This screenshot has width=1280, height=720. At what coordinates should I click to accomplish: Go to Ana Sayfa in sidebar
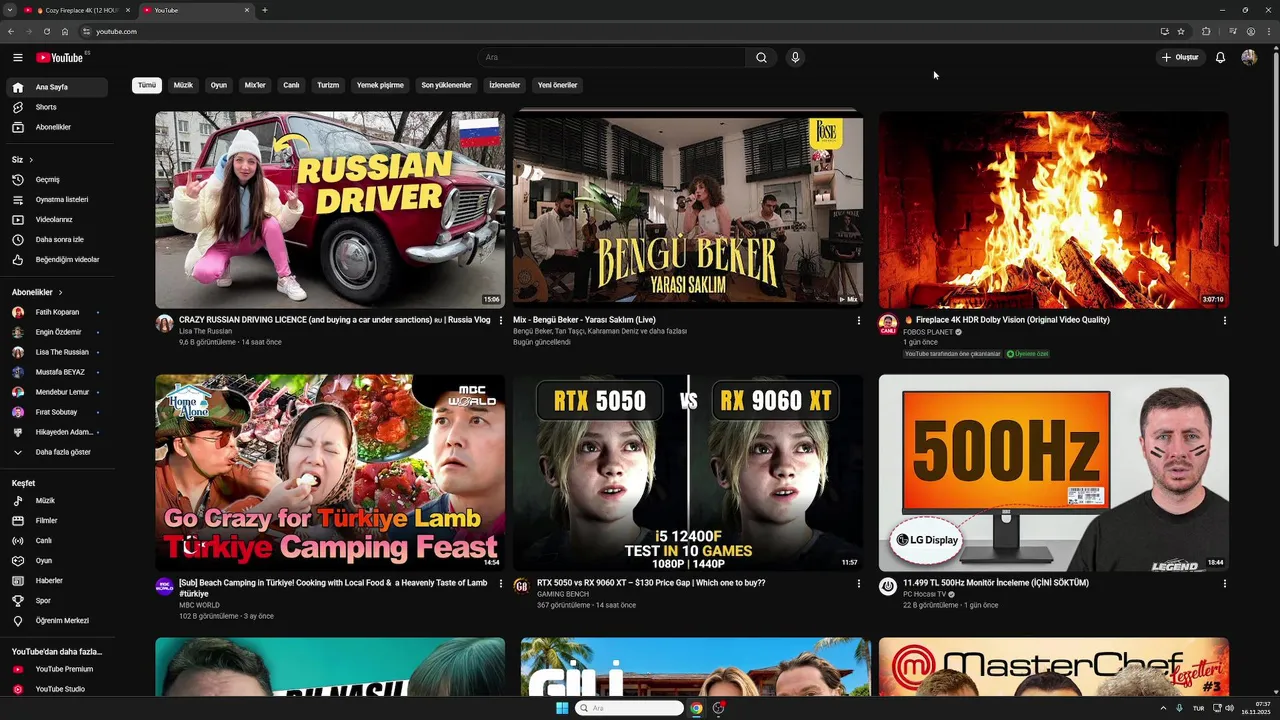pyautogui.click(x=56, y=87)
